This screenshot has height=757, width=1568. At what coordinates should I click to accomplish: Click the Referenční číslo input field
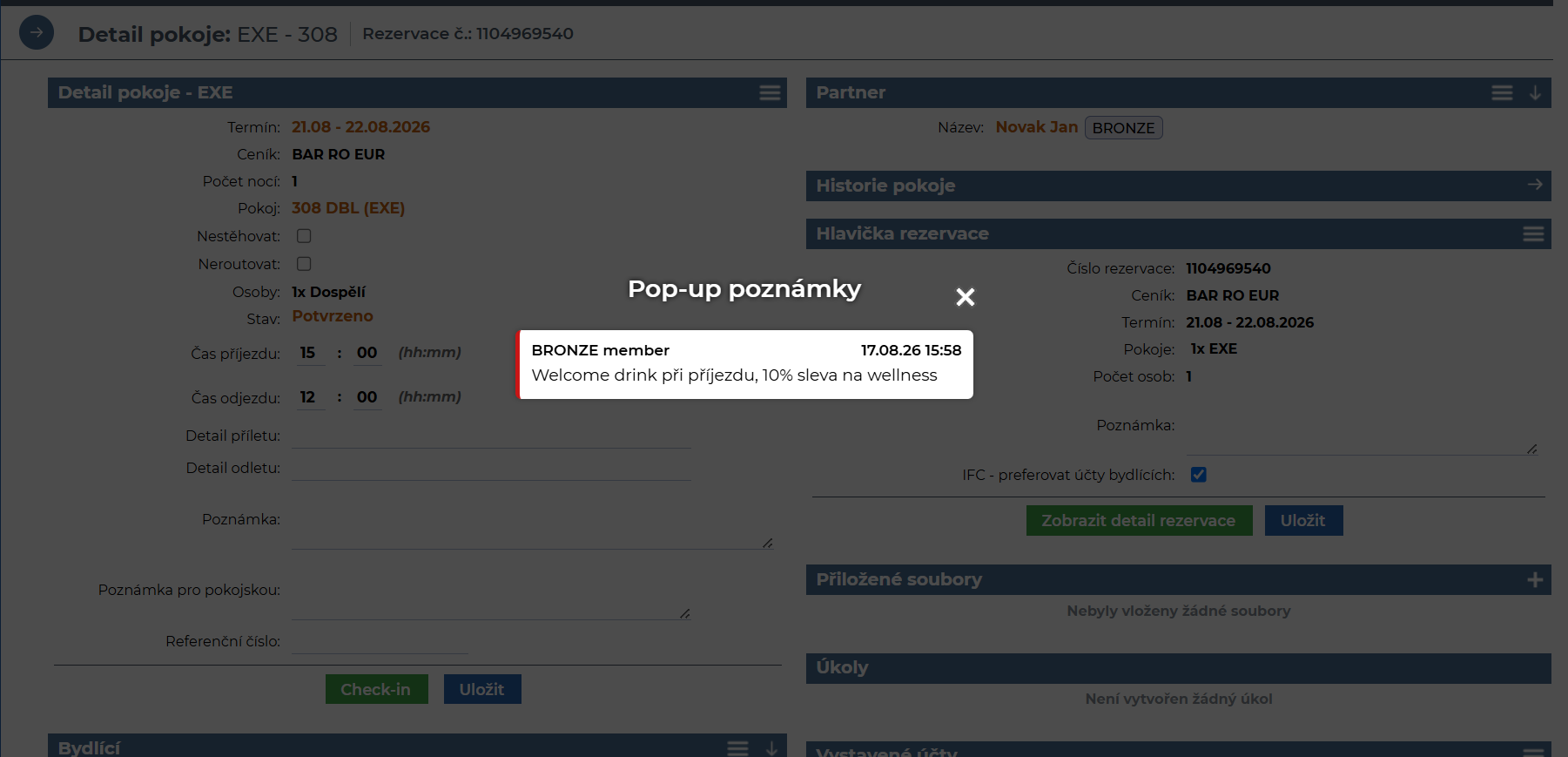pos(380,641)
